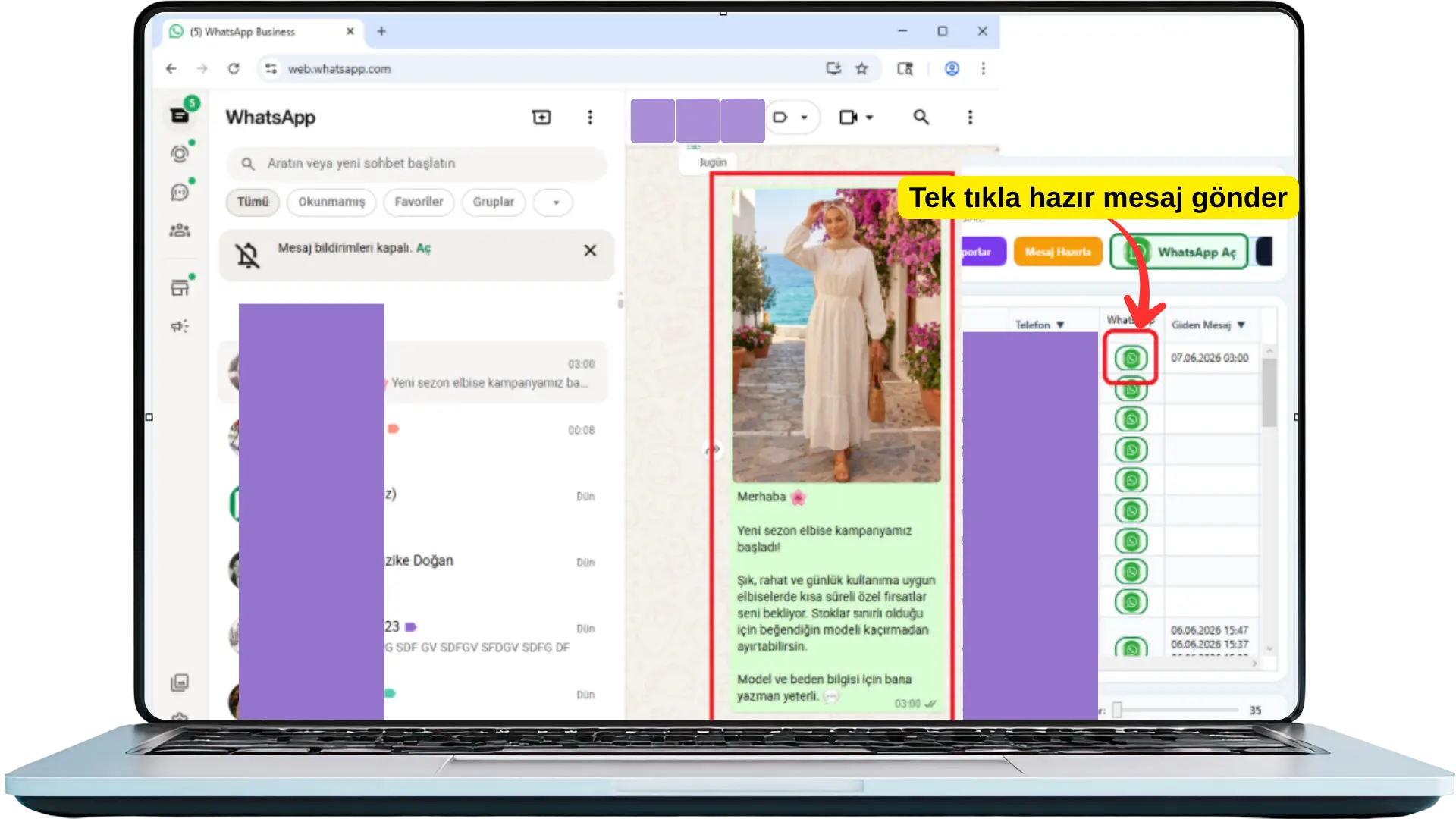Open a new browser tab
The width and height of the screenshot is (1456, 819).
point(381,31)
